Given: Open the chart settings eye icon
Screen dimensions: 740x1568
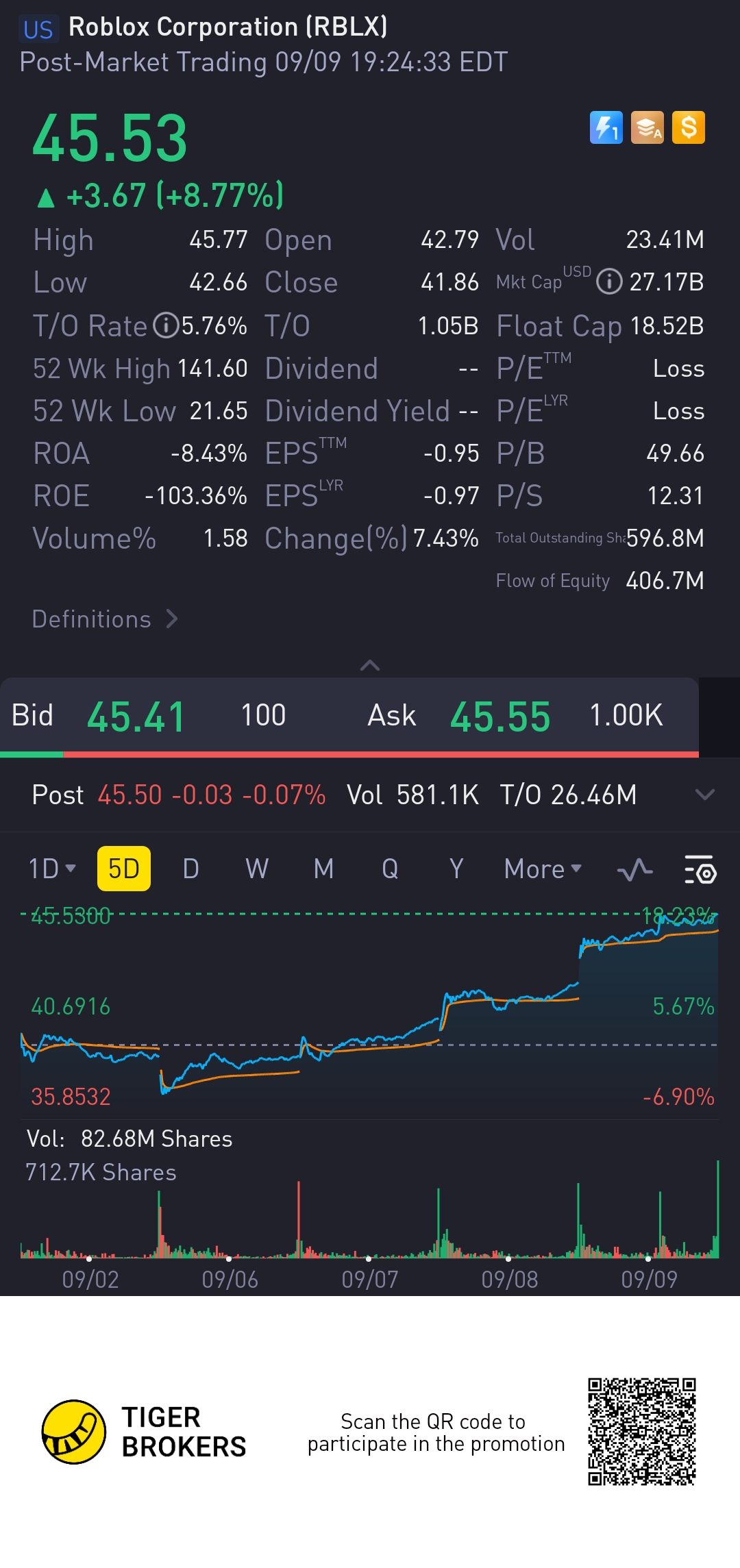Looking at the screenshot, I should pyautogui.click(x=700, y=869).
